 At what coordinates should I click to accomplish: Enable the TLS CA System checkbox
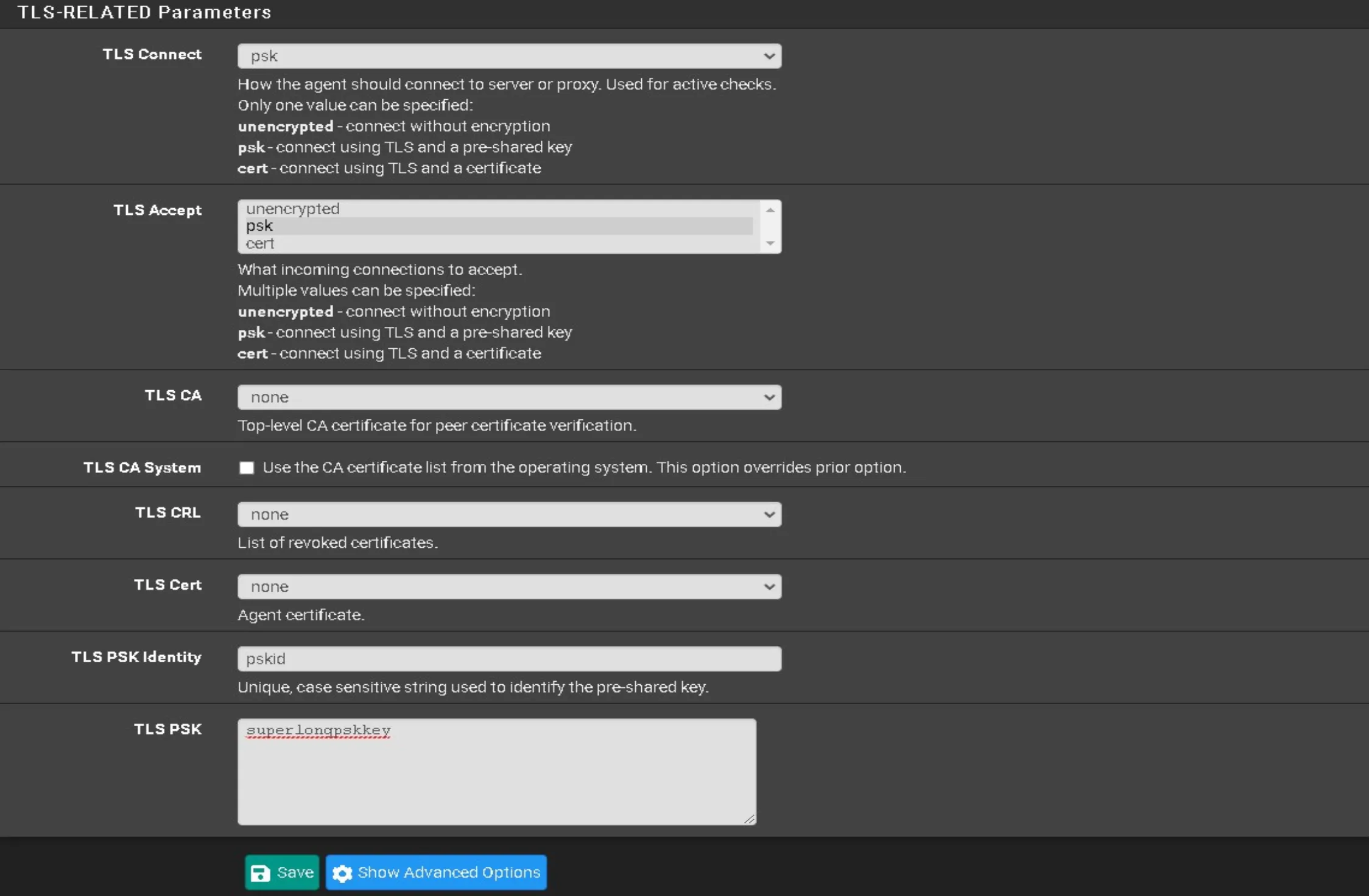(247, 467)
